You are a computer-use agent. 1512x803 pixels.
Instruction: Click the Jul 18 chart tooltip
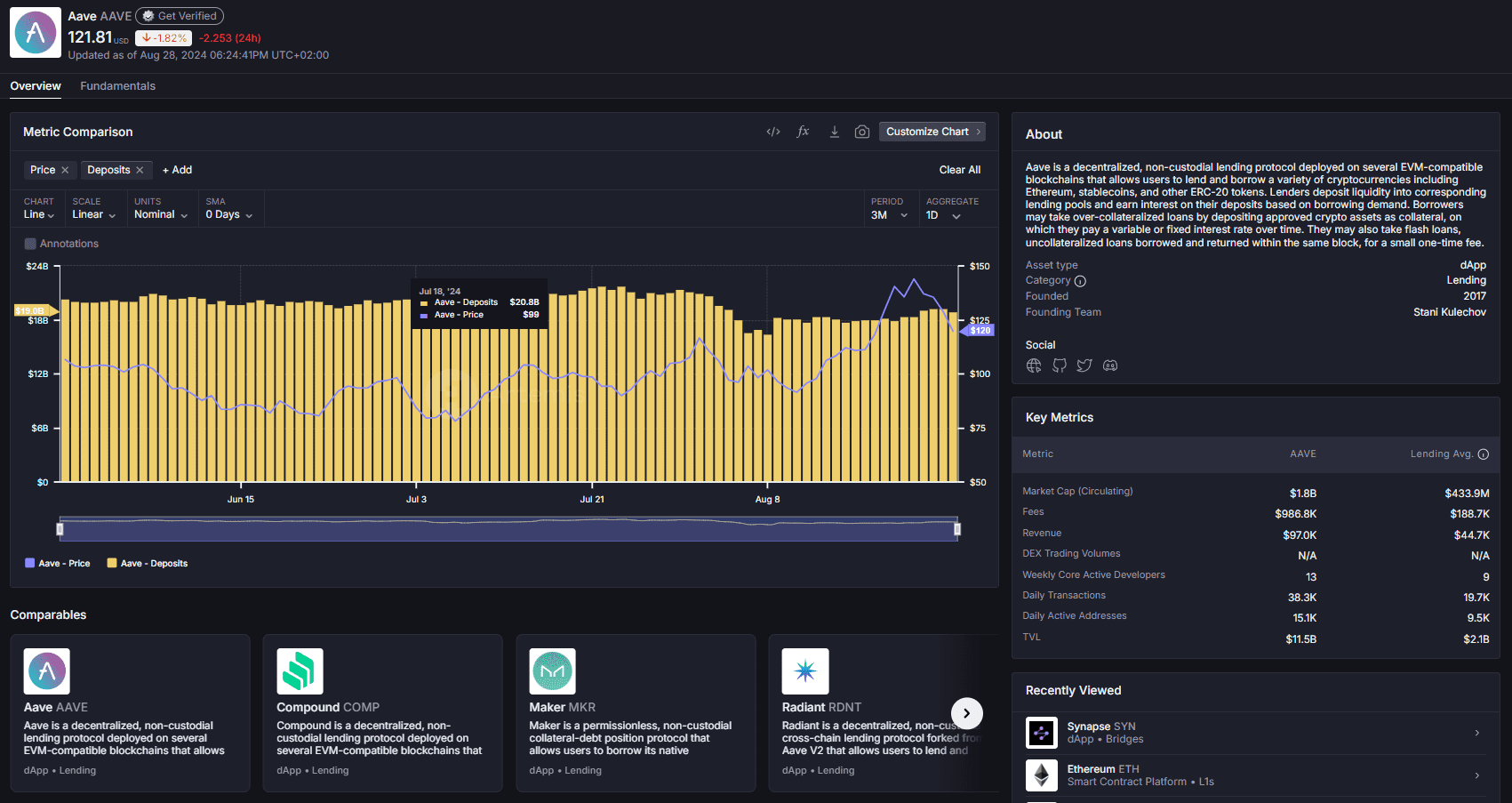pos(479,303)
